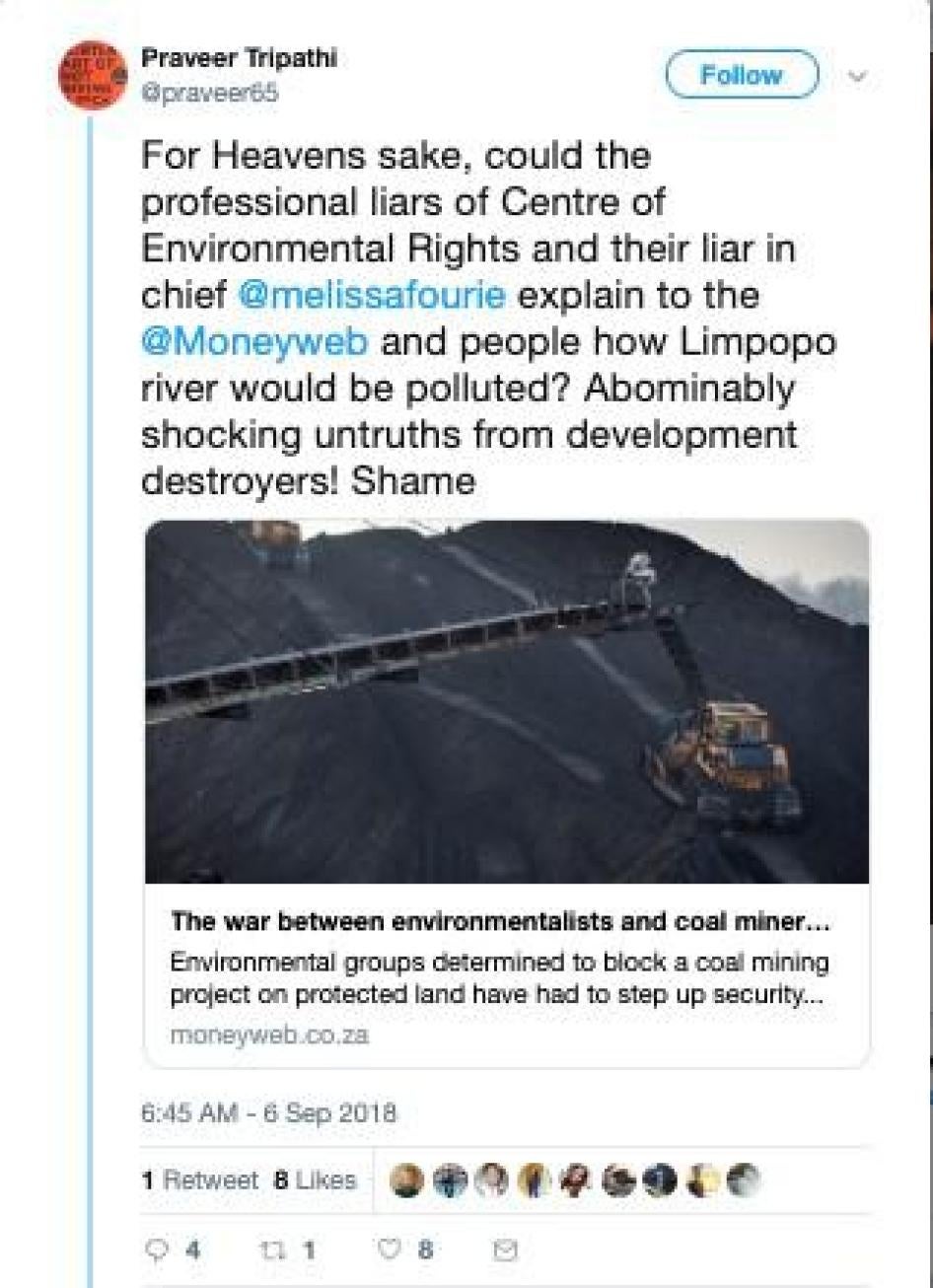933x1288 pixels.
Task: View the 8 Likes count details
Action: pos(316,1179)
